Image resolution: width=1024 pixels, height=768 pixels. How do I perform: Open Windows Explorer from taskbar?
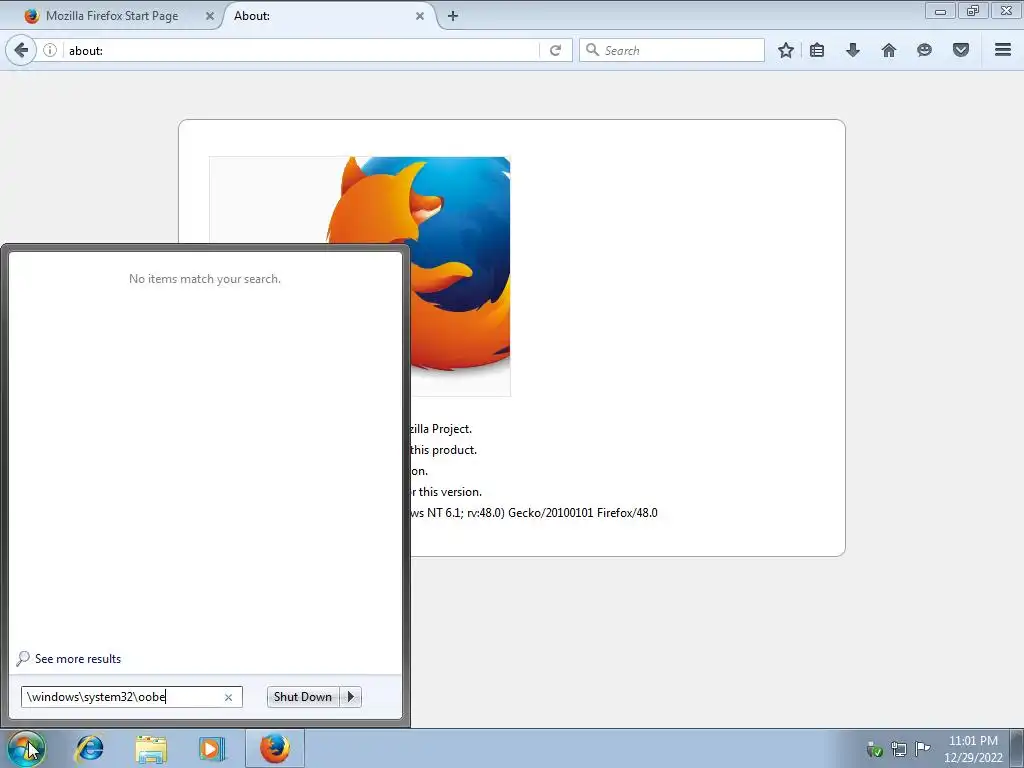click(151, 748)
